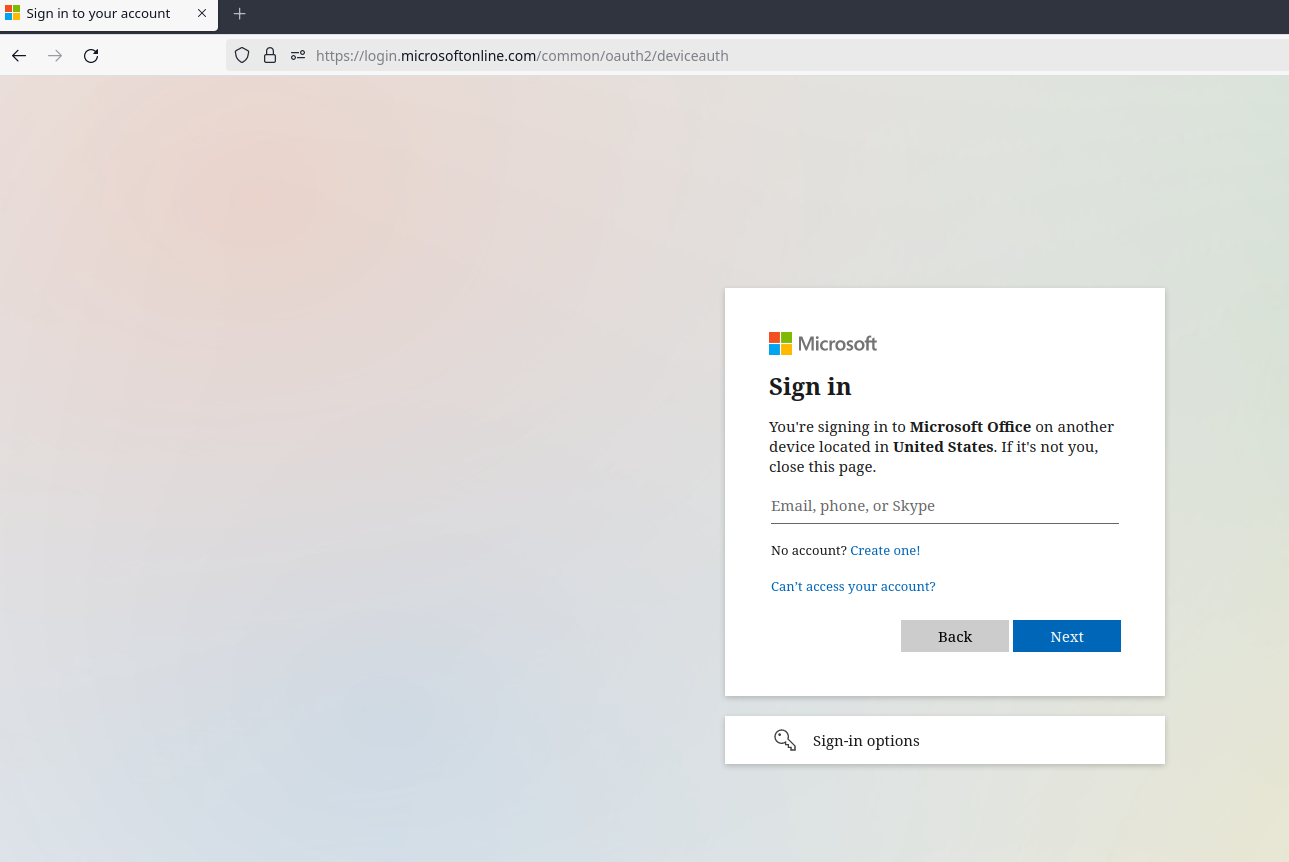Viewport: 1289px width, 862px height.
Task: Click the Microsoft logo icon
Action: point(780,343)
